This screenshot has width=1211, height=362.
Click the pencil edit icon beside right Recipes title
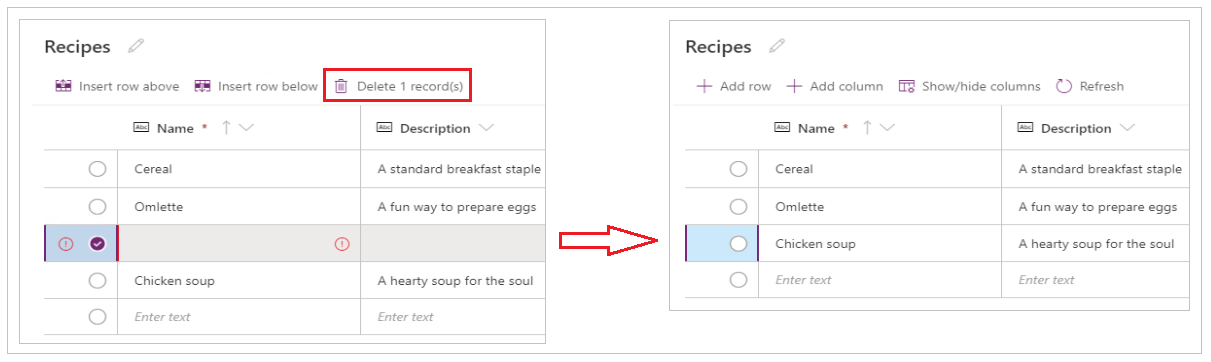pyautogui.click(x=777, y=46)
